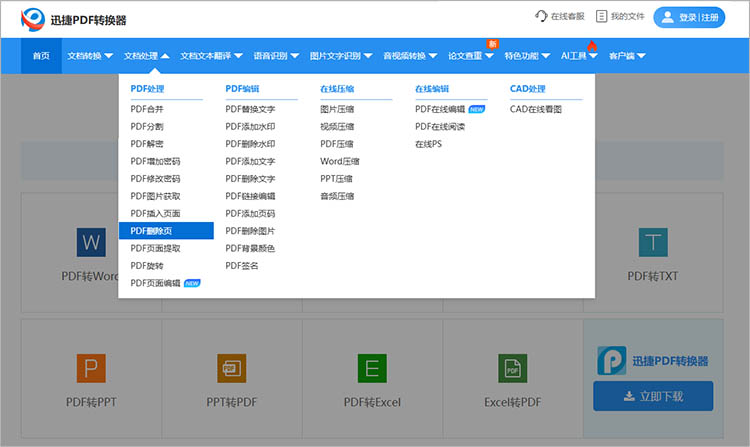Viewport: 750px width, 447px height.
Task: Open 我的文件 document icon
Action: 601,17
